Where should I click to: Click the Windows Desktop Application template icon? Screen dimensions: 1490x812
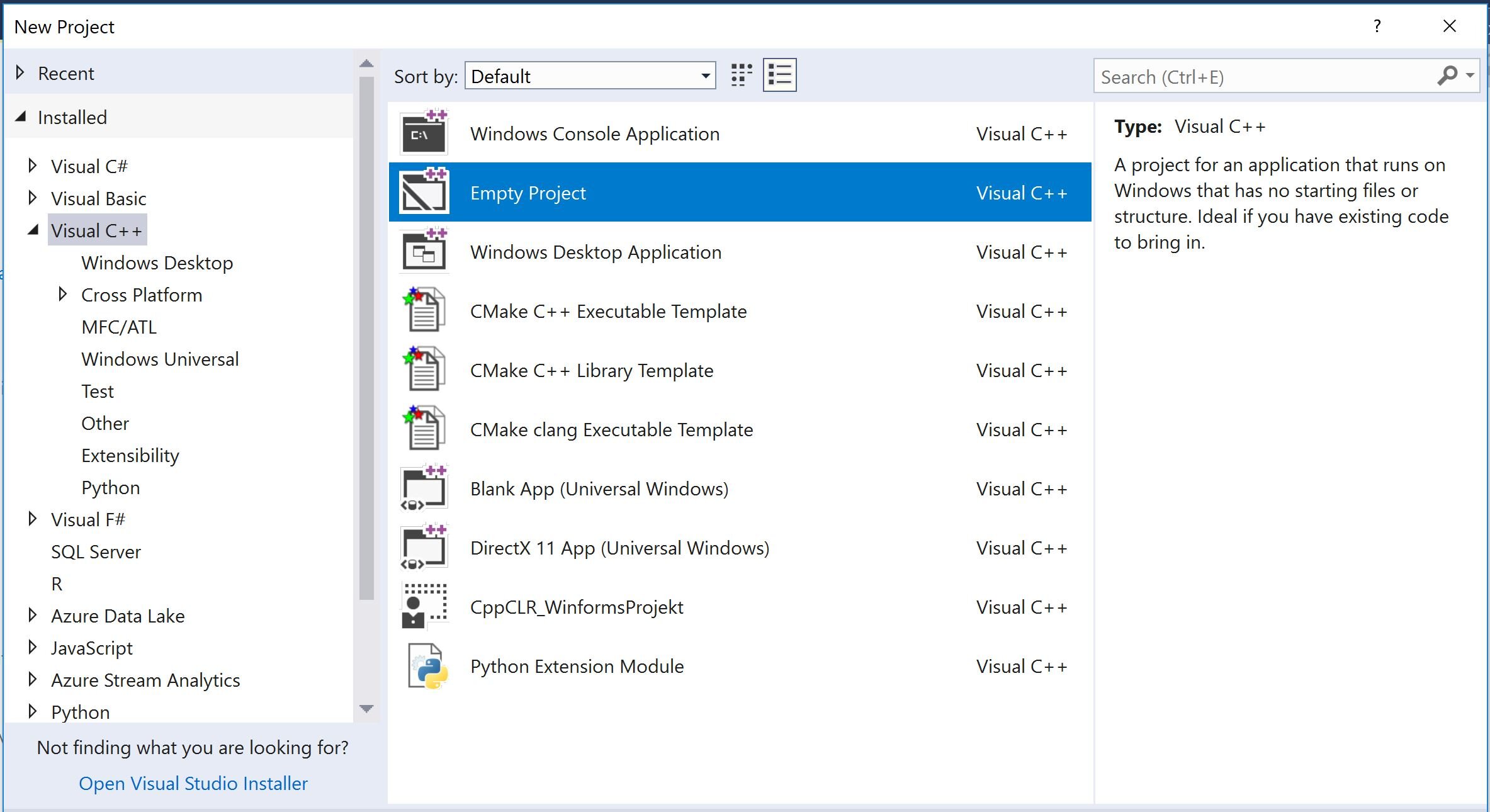[424, 251]
